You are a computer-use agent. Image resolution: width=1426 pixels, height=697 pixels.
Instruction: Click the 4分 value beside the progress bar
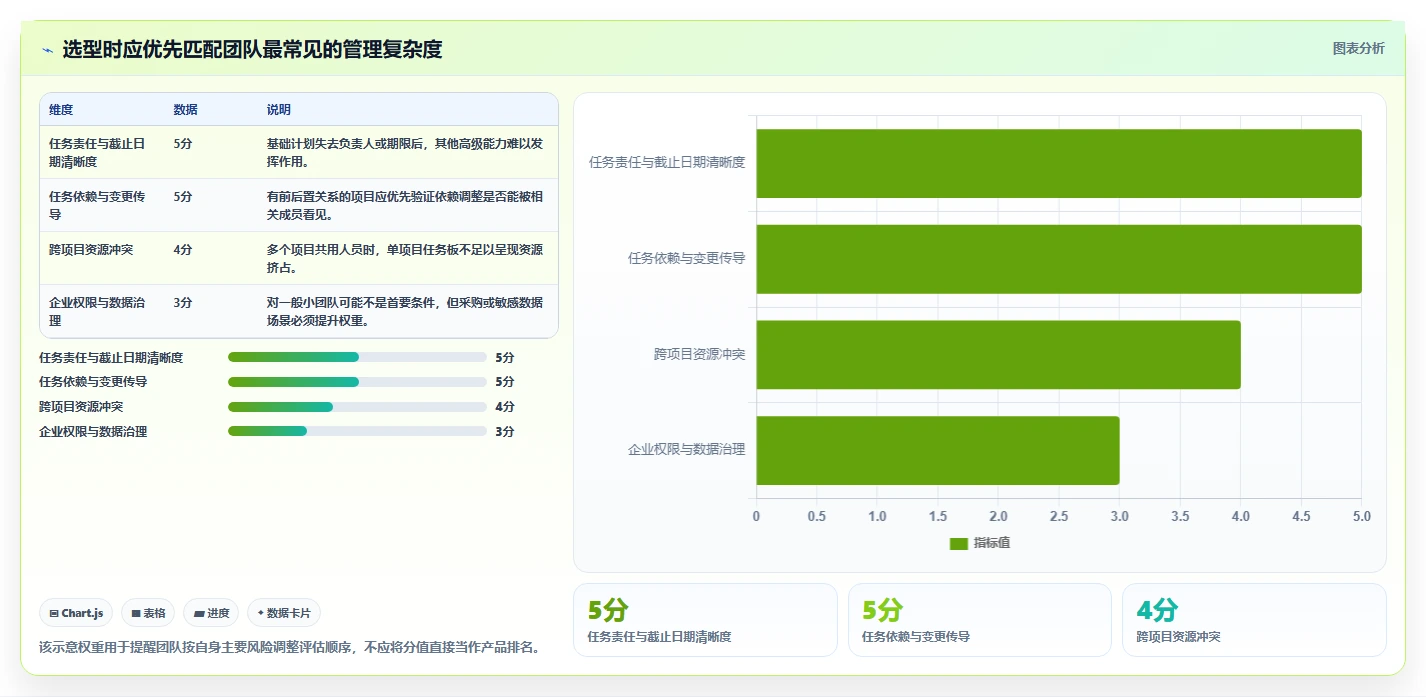tap(505, 407)
